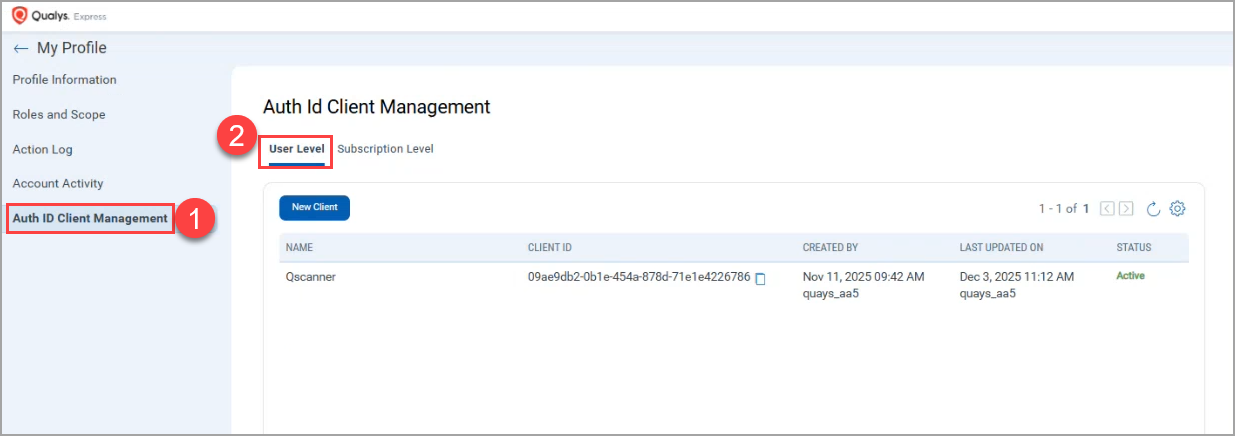Screen dimensions: 1235x436
Task: Sort by Client ID column header
Action: click(549, 247)
